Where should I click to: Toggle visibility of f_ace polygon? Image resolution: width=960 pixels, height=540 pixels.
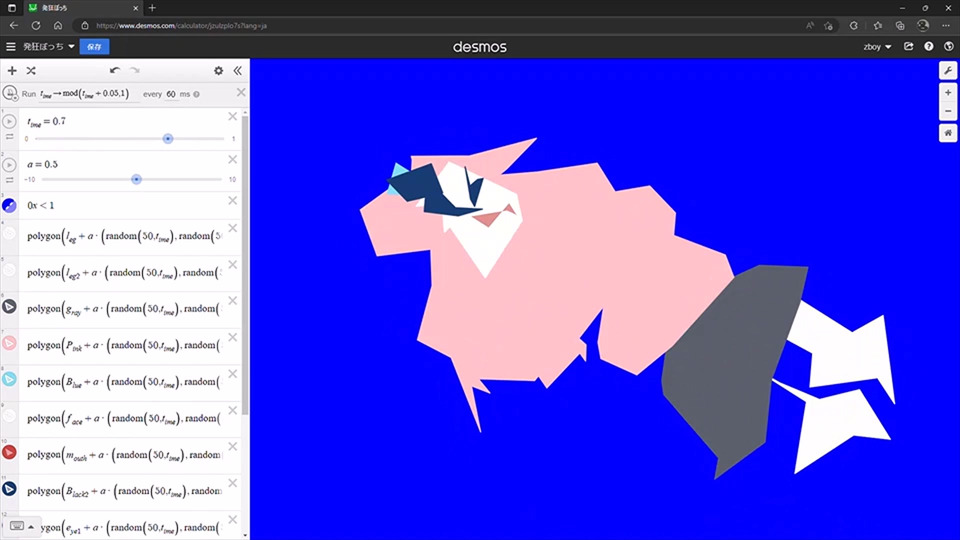[x=9, y=416]
